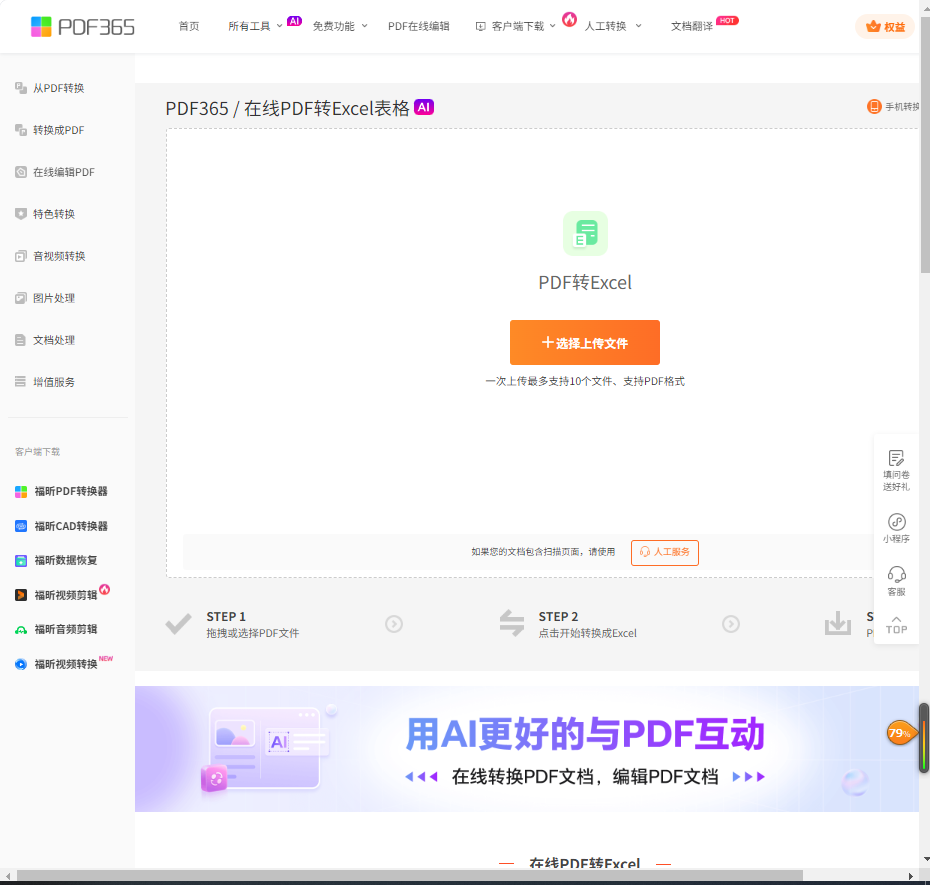Select 文档处理 in the sidebar
Screen dimensions: 936x885
[x=54, y=340]
